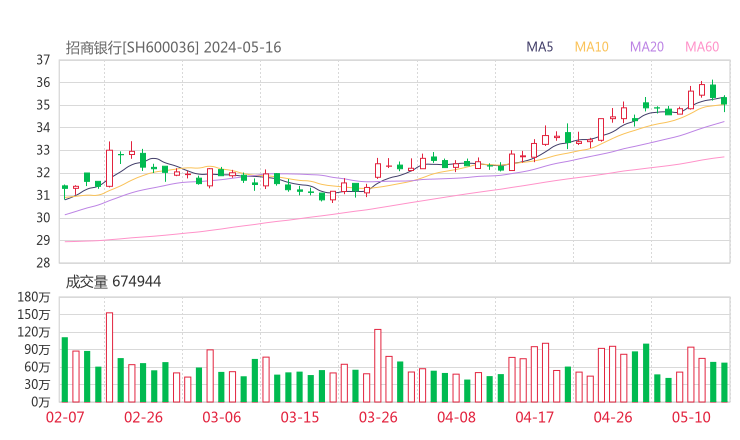Click the 30万 volume axis label
The width and height of the screenshot is (740, 440).
click(x=37, y=384)
